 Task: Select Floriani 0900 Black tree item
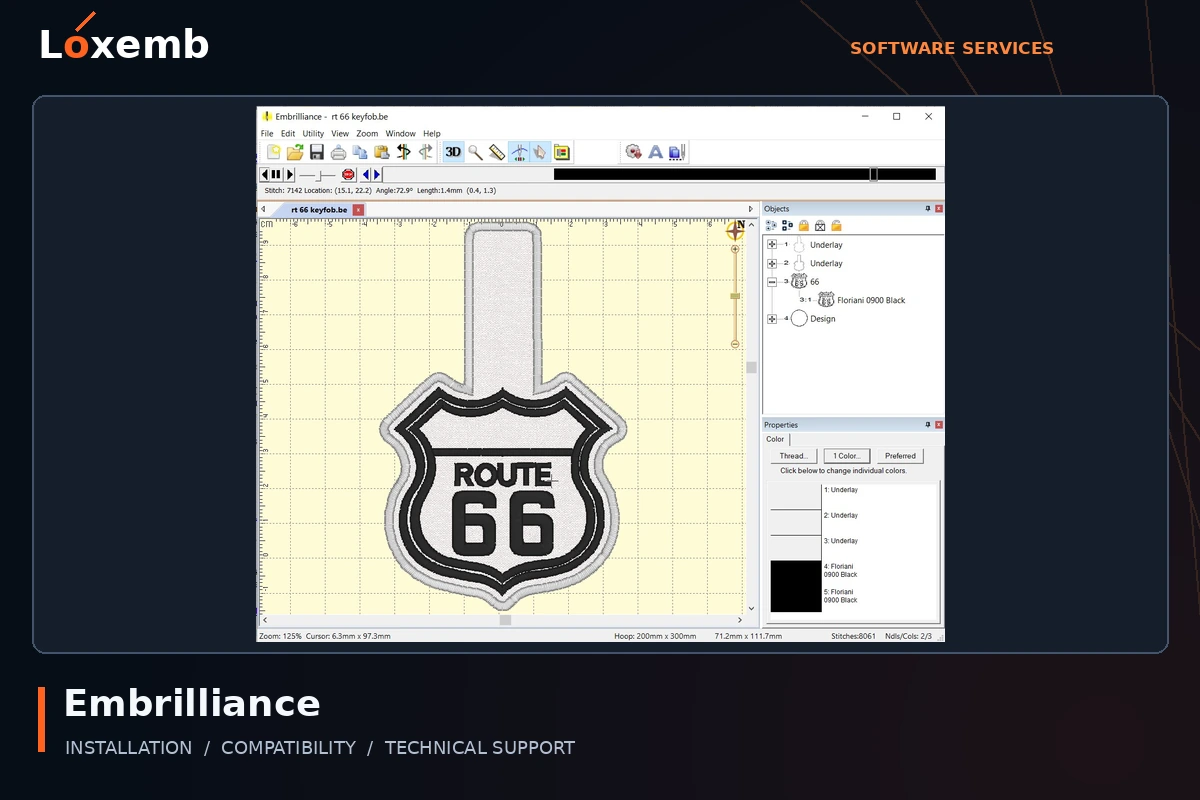pyautogui.click(x=871, y=300)
